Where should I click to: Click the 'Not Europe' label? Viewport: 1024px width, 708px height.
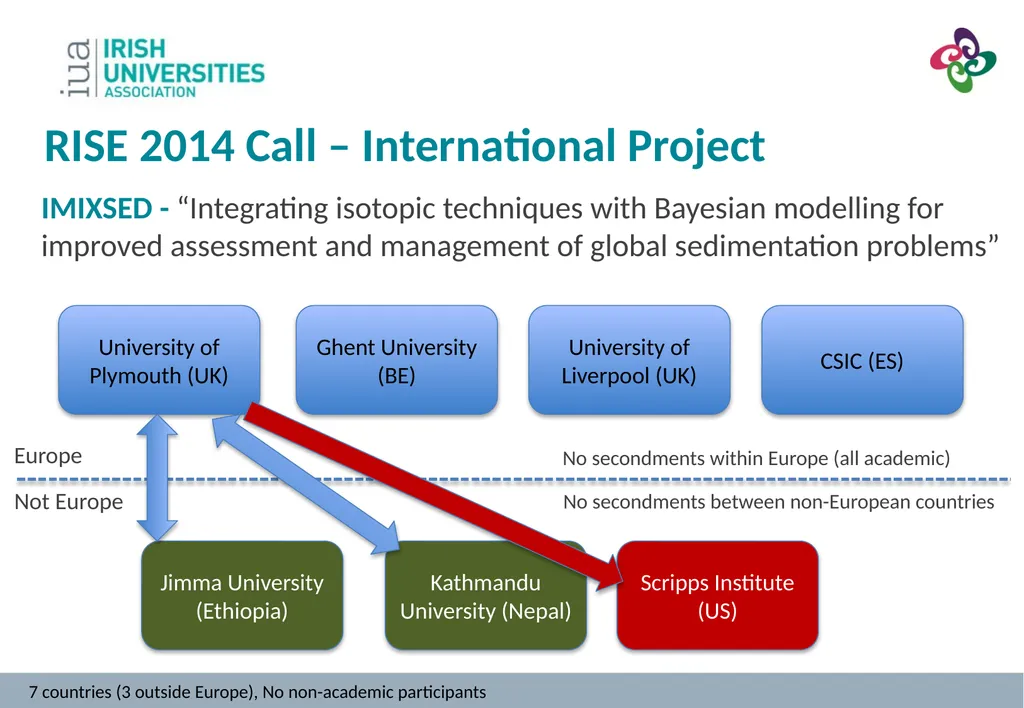click(69, 502)
